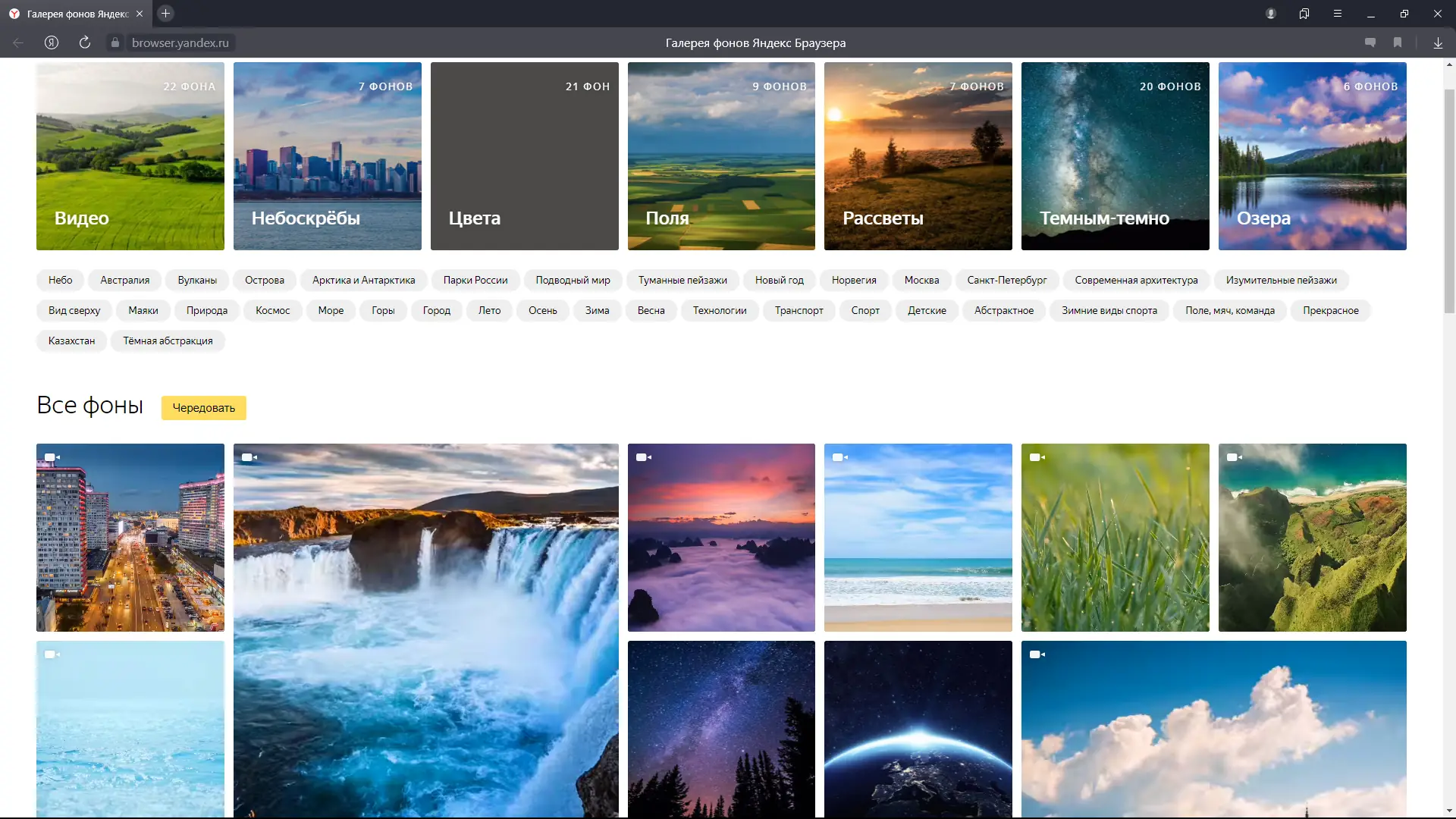This screenshot has height=819, width=1456.
Task: Click the Чередовать button
Action: click(203, 408)
